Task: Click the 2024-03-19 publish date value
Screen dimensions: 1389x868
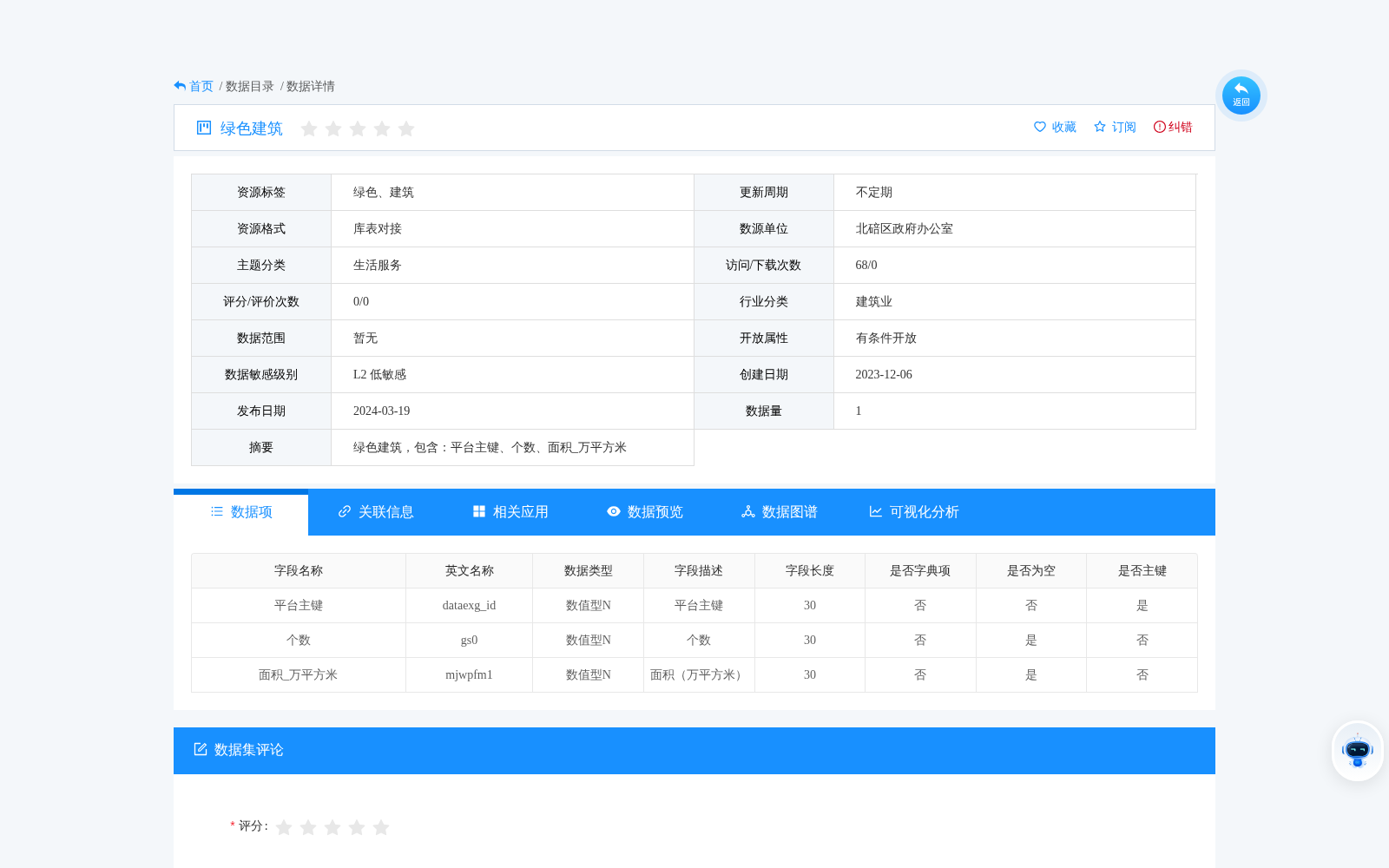Action: 382,411
